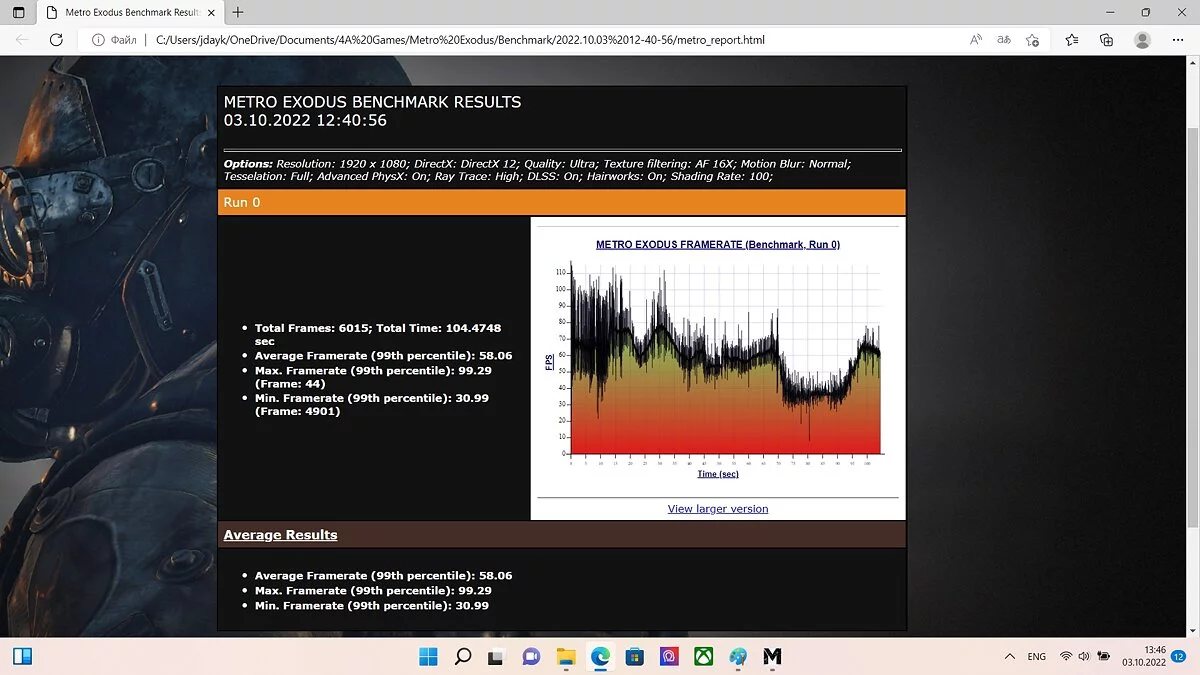Open the Metro M app on taskbar

click(772, 657)
